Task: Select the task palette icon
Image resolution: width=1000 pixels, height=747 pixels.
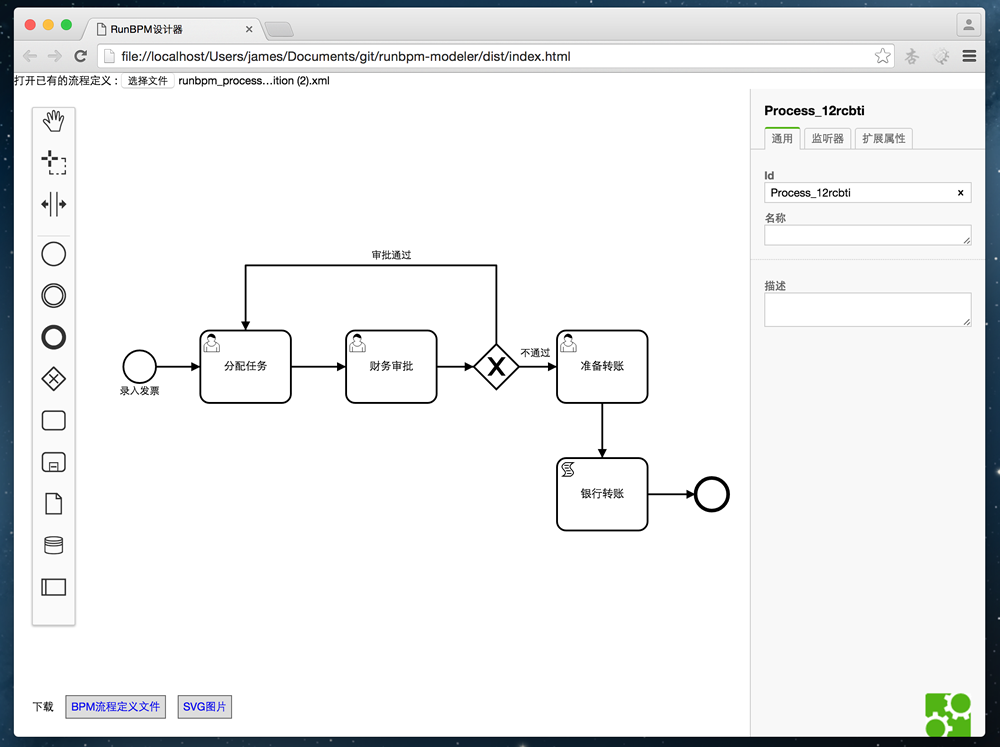Action: click(x=54, y=420)
